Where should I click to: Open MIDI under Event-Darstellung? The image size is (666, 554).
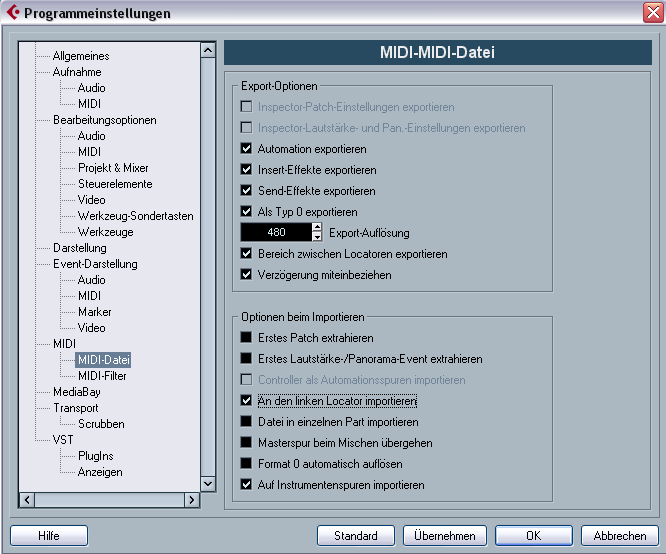point(89,296)
